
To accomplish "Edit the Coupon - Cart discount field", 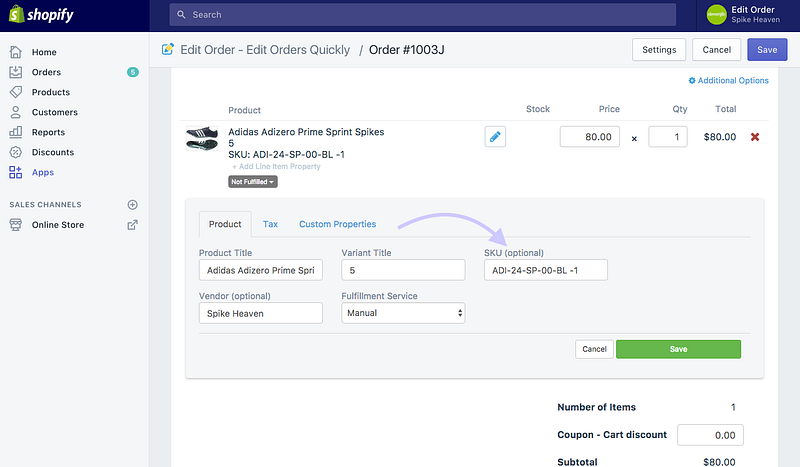I will coord(710,435).
